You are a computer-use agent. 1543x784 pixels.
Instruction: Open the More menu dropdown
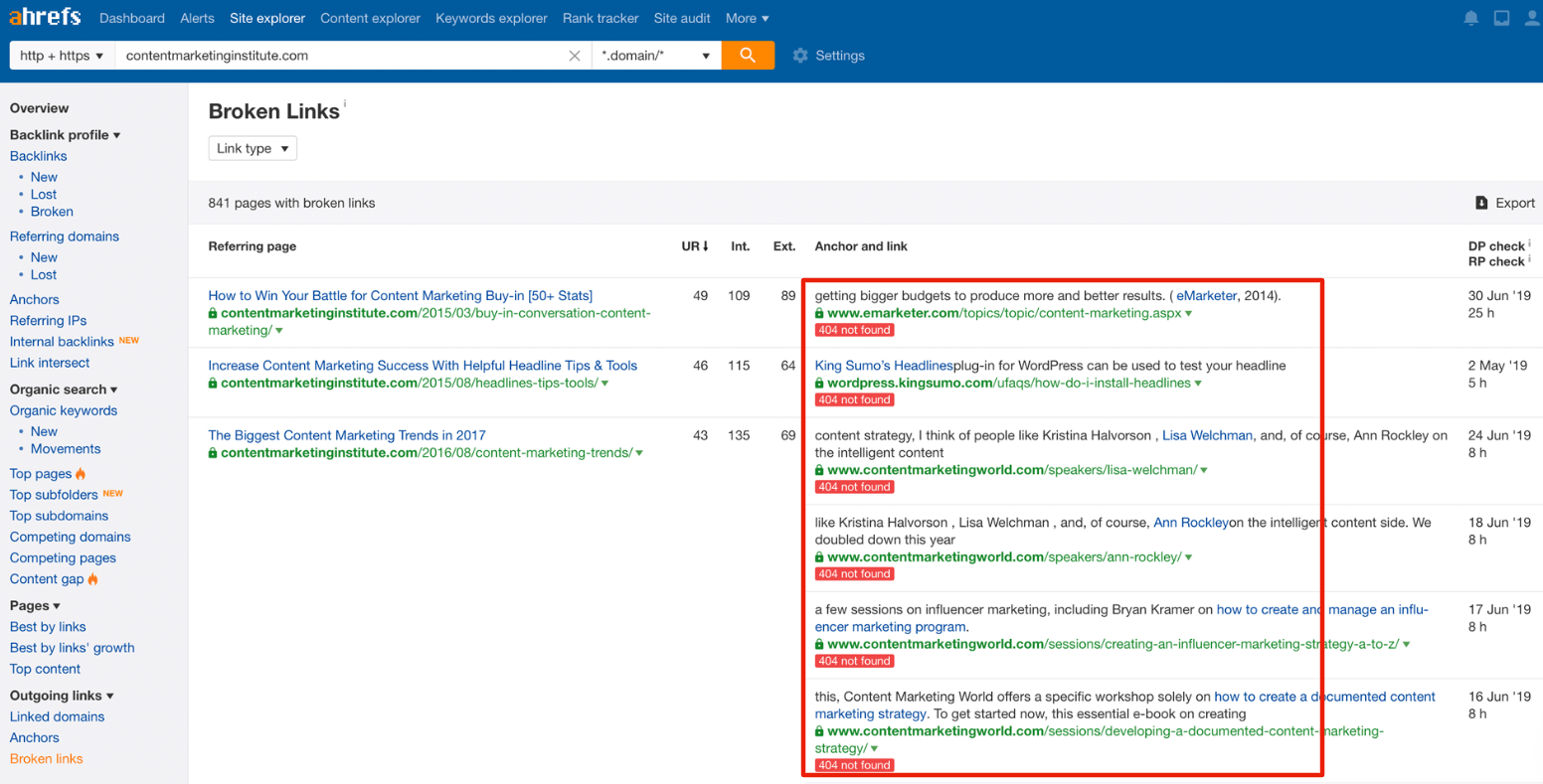(x=747, y=18)
